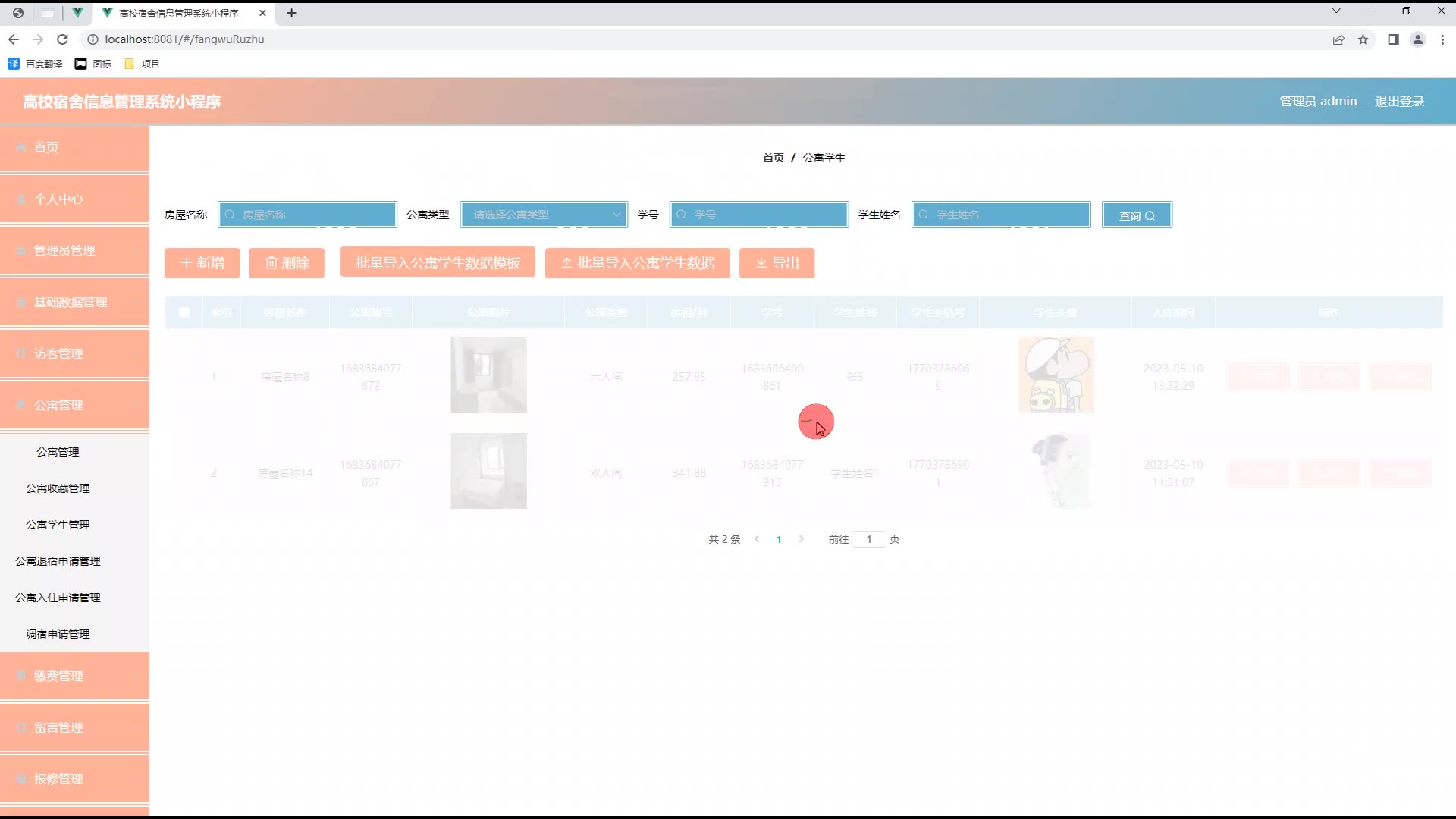Click the 学生姓名 search input field
This screenshot has height=819, width=1456.
pos(1001,215)
